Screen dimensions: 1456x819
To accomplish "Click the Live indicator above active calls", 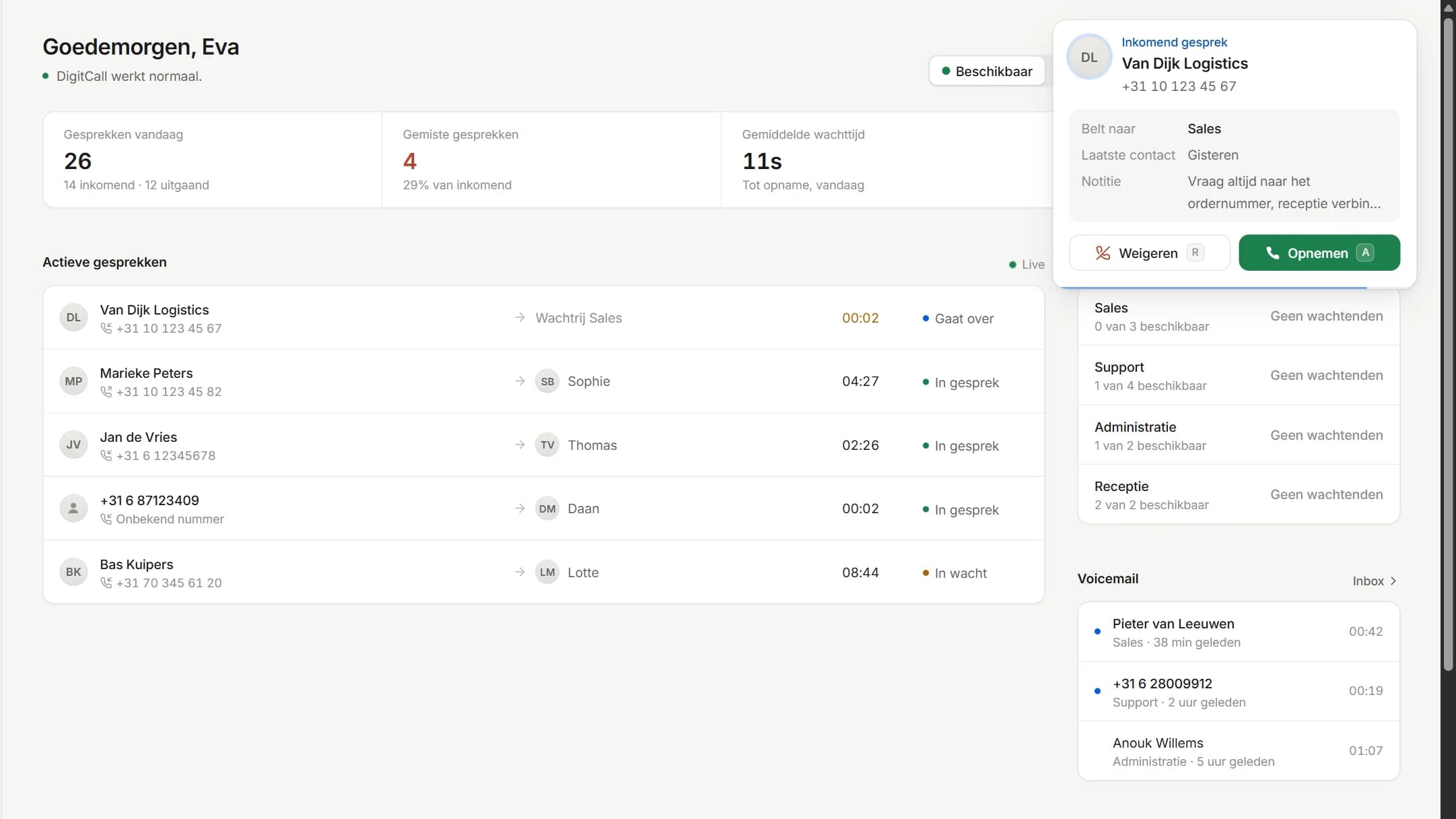I will pyautogui.click(x=1027, y=264).
